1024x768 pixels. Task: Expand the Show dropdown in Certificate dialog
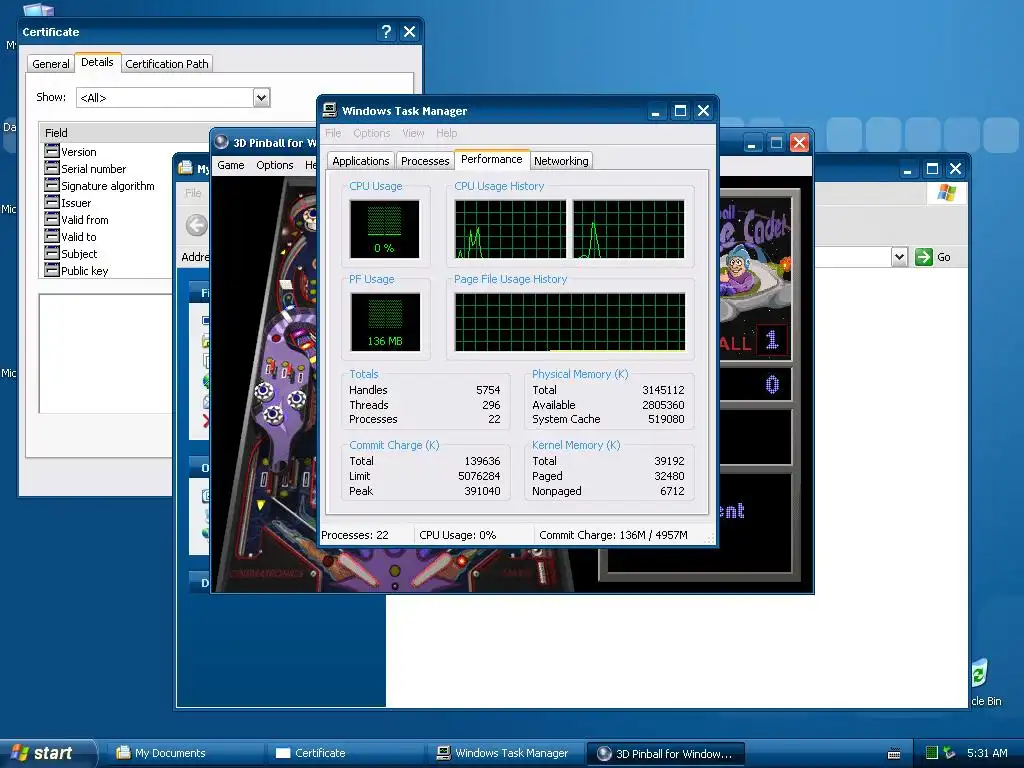pos(261,98)
